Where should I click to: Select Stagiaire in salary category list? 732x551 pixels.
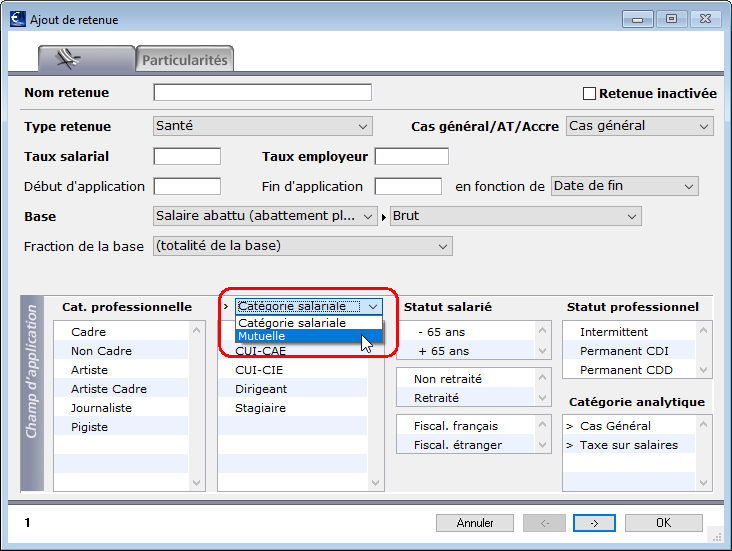click(293, 408)
